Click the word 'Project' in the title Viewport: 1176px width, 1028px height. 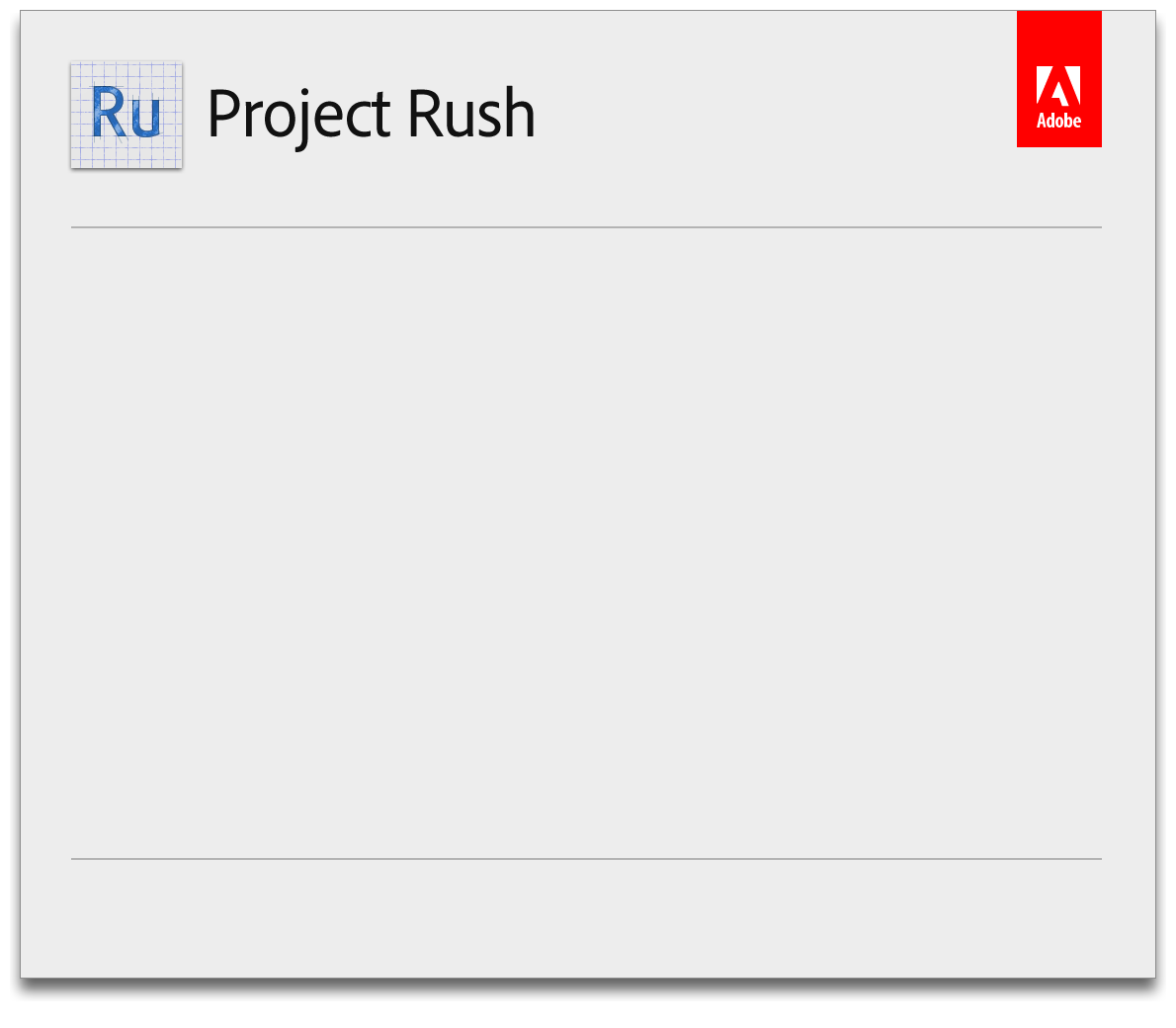(298, 114)
